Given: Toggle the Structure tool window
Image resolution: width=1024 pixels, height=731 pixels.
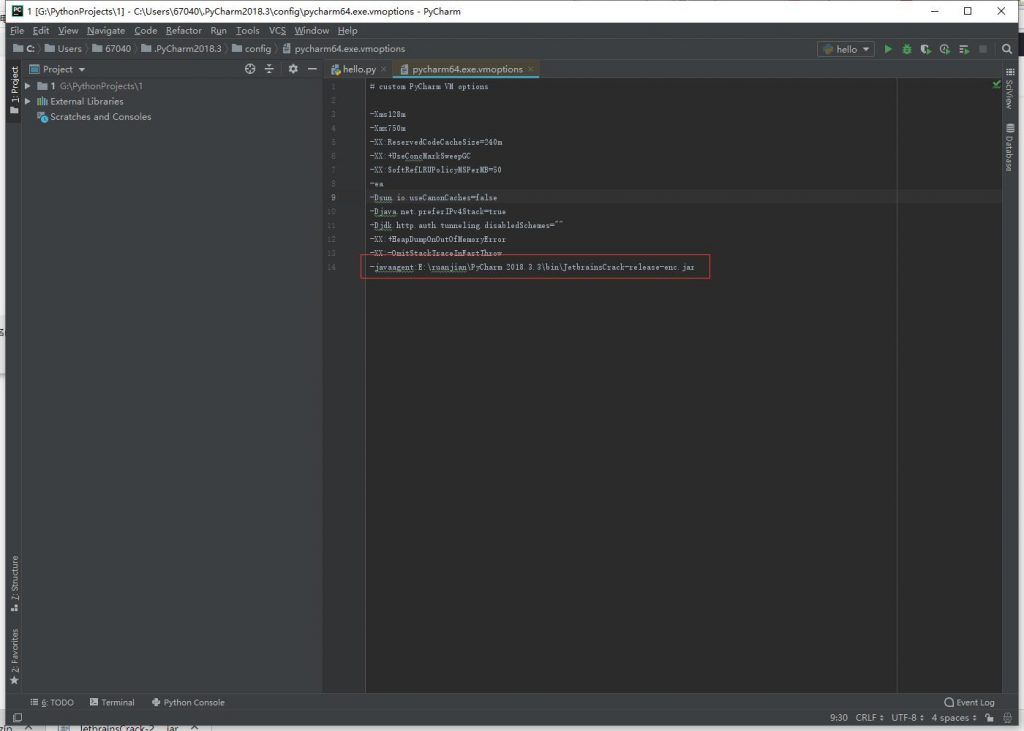Looking at the screenshot, I should [14, 583].
